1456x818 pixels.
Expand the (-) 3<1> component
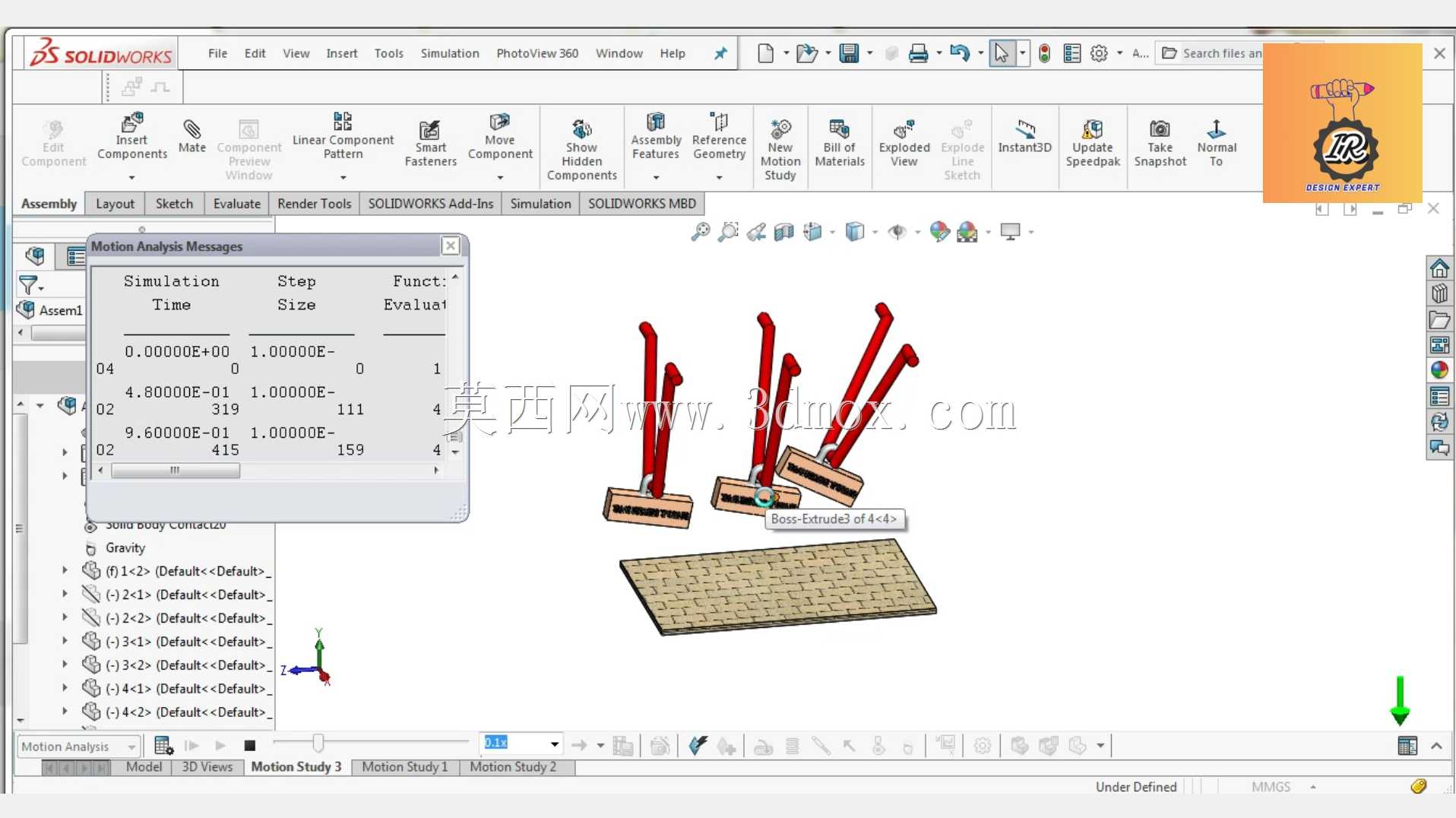pos(65,641)
